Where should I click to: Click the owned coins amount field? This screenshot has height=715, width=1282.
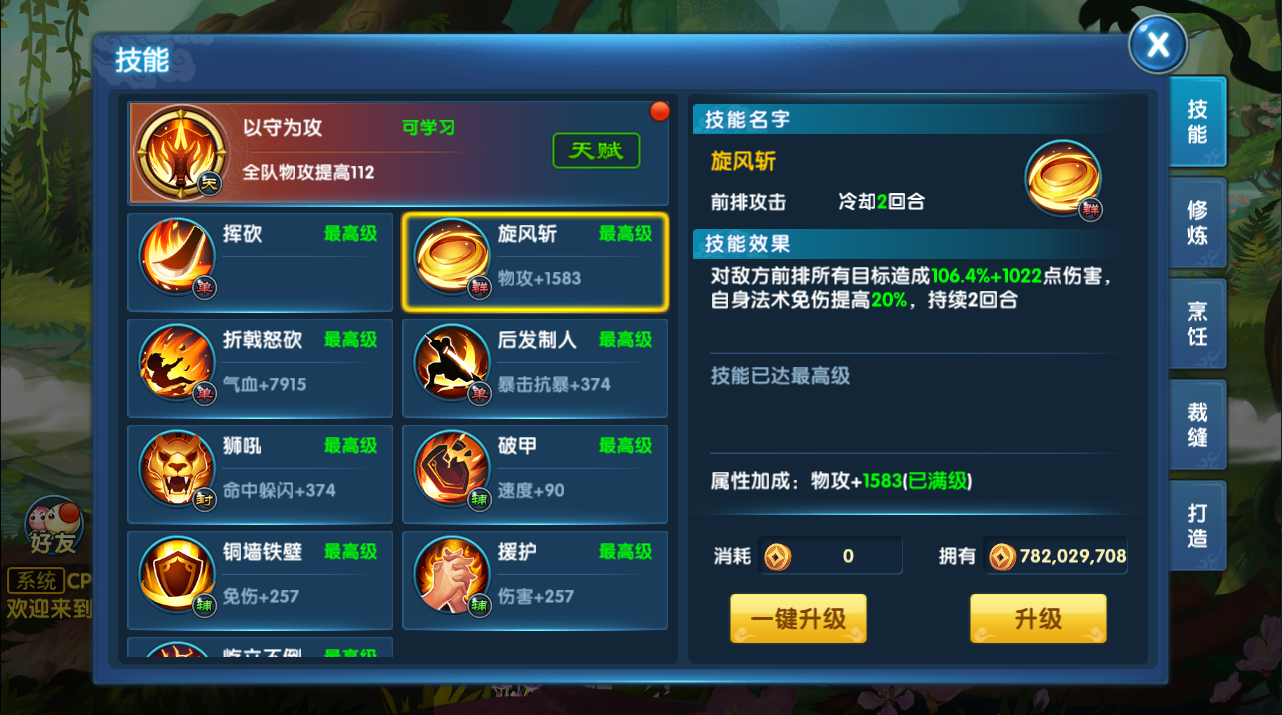[1056, 556]
